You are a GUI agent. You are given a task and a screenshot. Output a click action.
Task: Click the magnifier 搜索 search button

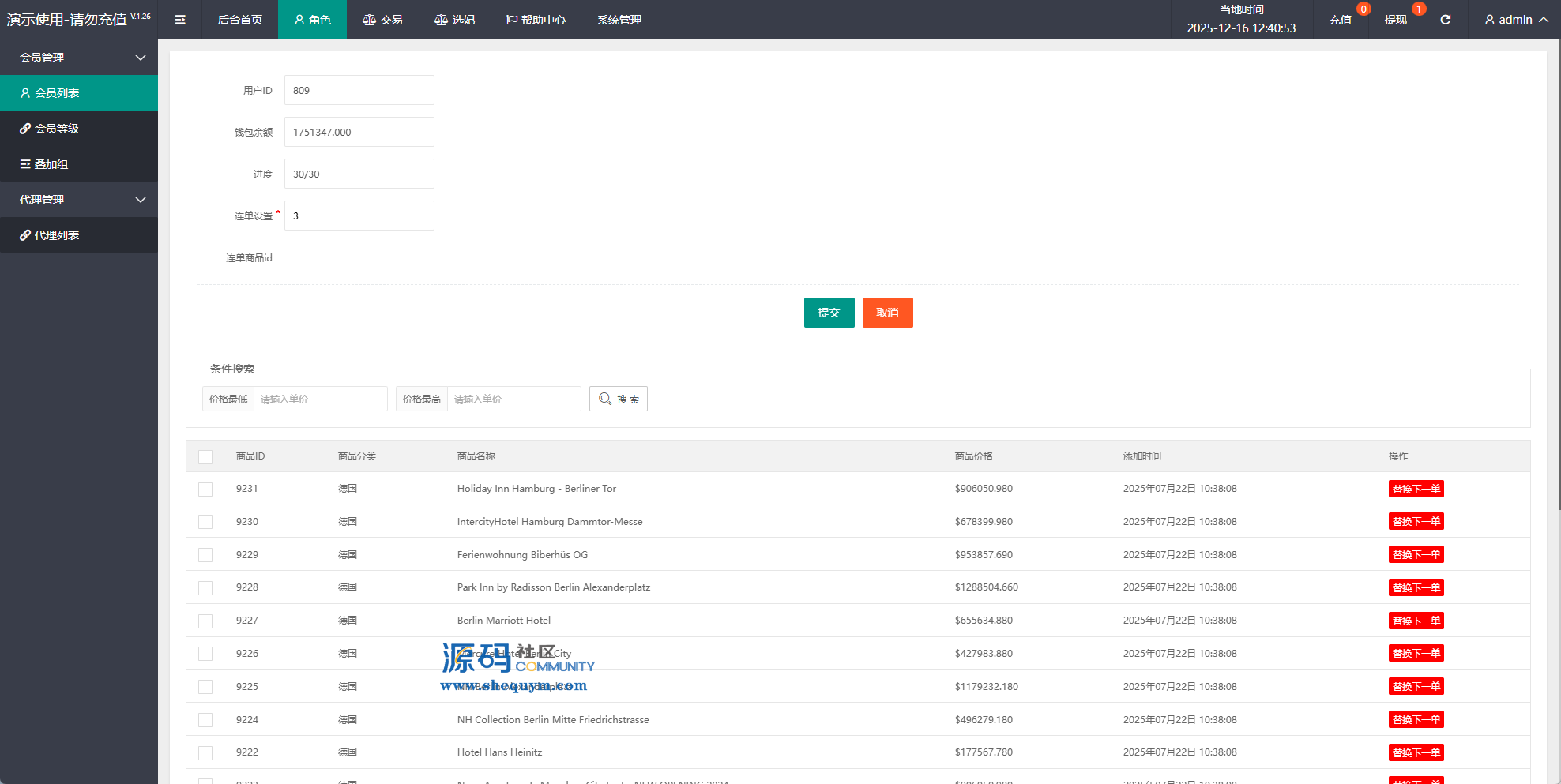point(619,399)
